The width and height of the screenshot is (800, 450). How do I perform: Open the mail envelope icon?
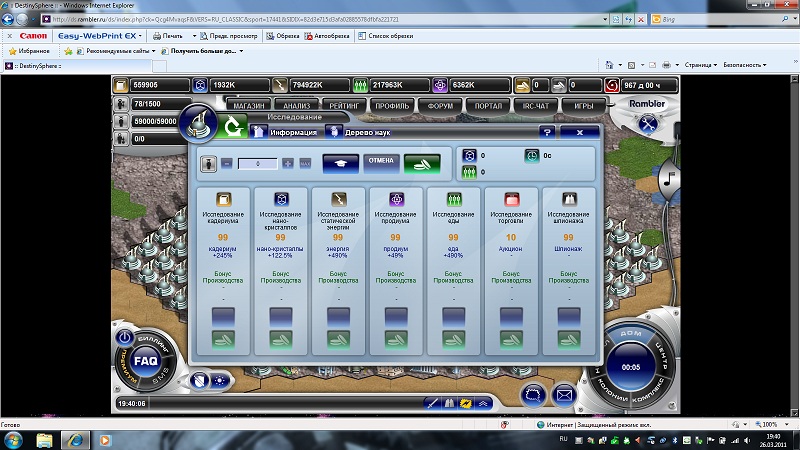tap(565, 393)
